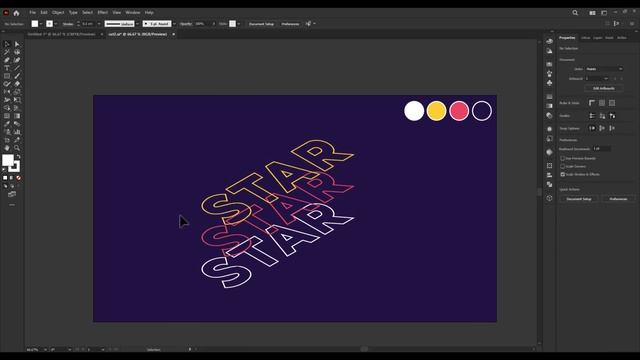This screenshot has width=640, height=360.
Task: Select the Shaper pencil tool
Action: (7, 84)
